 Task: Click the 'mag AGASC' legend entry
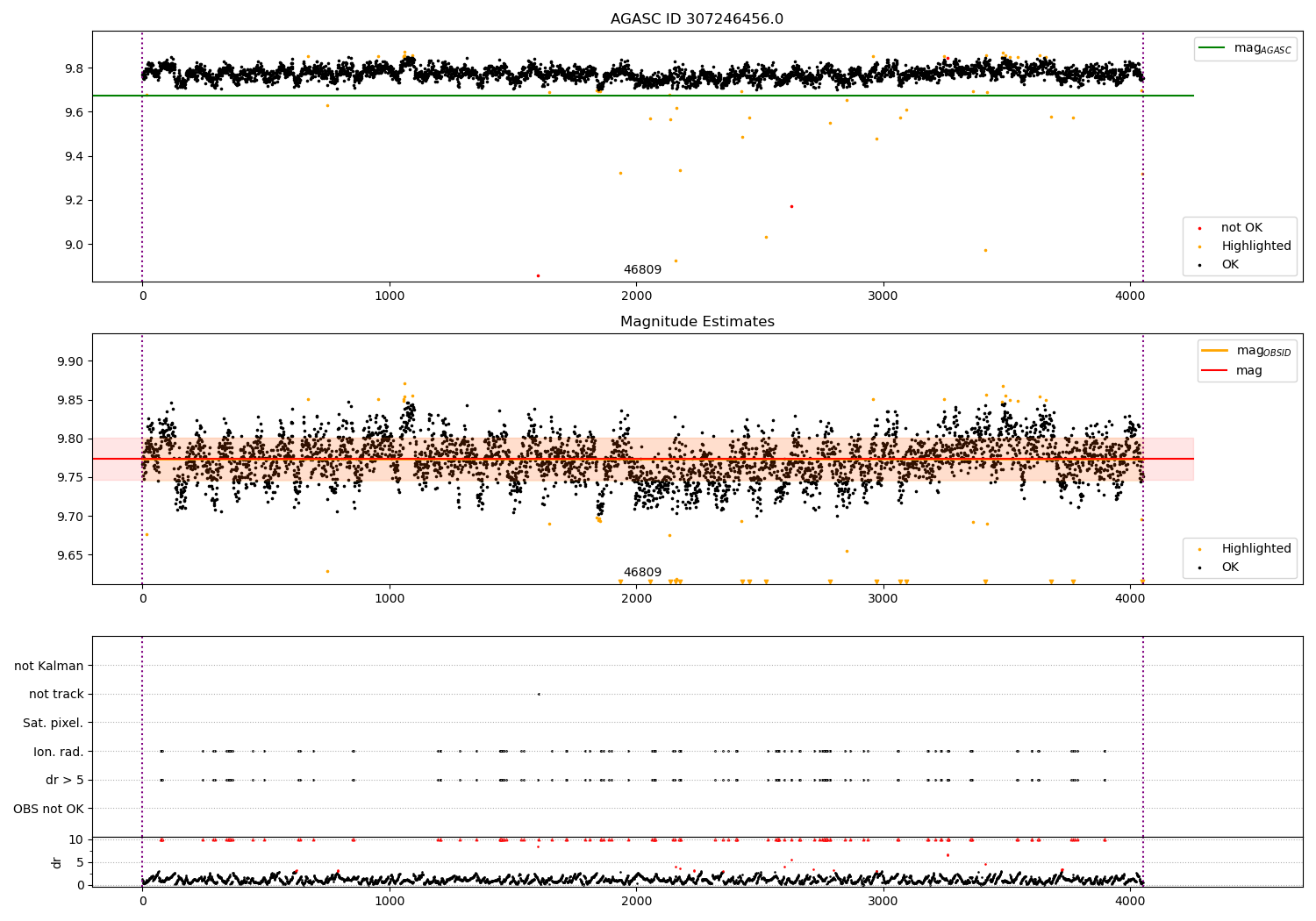(x=1246, y=48)
